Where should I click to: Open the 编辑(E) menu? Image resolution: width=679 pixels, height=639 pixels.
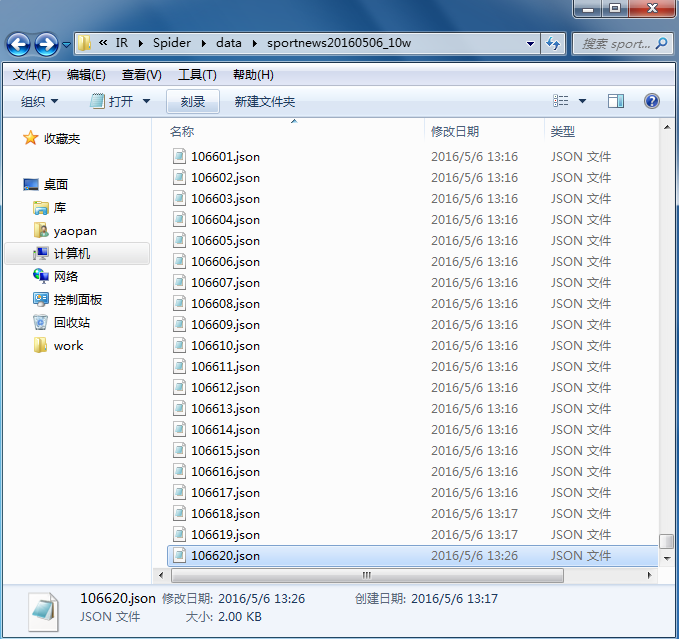coord(86,75)
